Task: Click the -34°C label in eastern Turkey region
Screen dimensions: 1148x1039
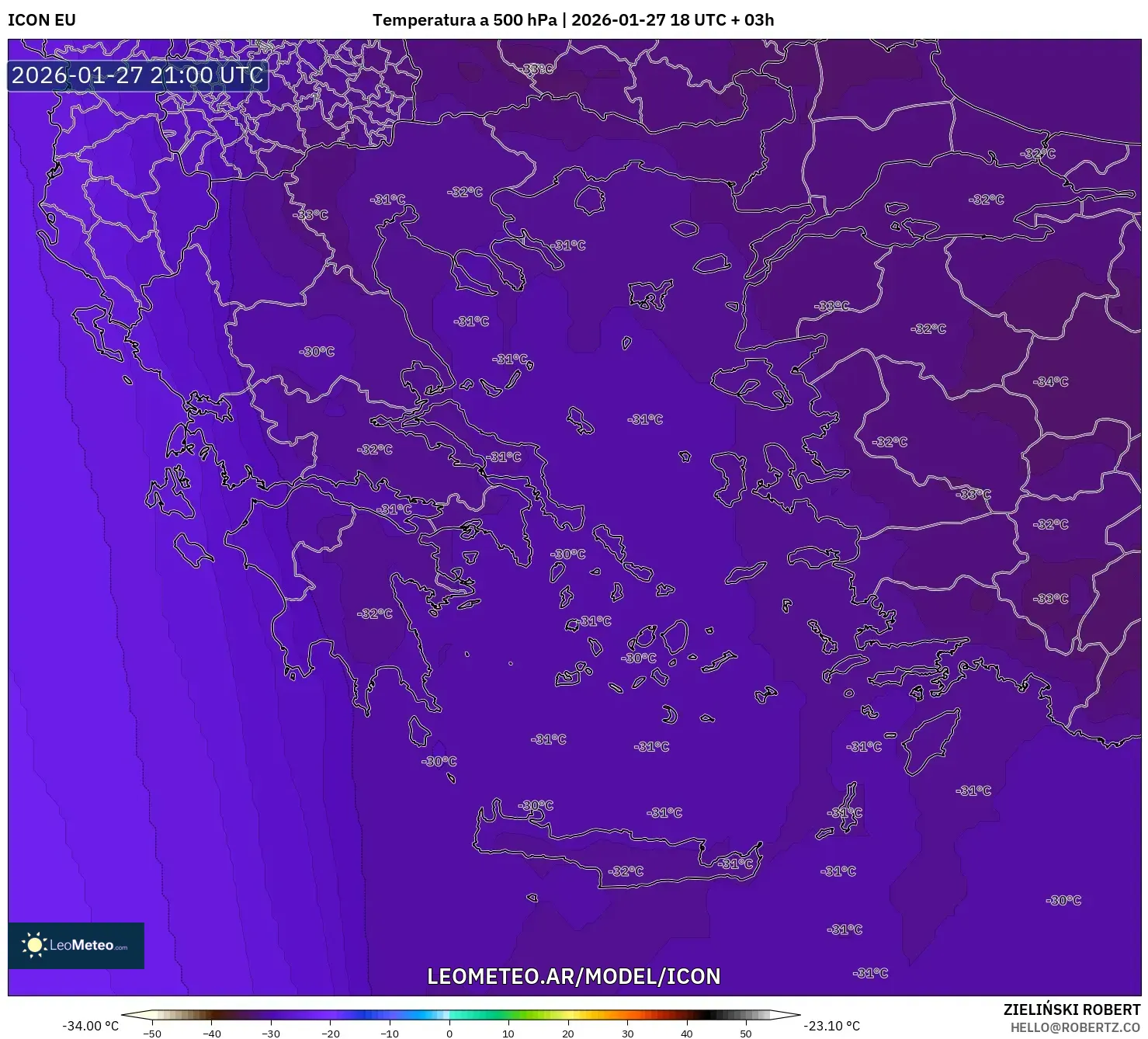Action: pyautogui.click(x=1049, y=381)
